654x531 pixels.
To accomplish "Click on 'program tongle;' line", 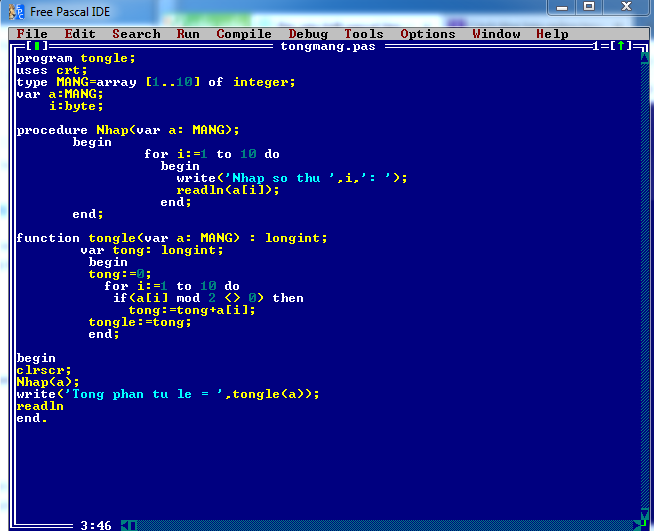I will tap(76, 58).
